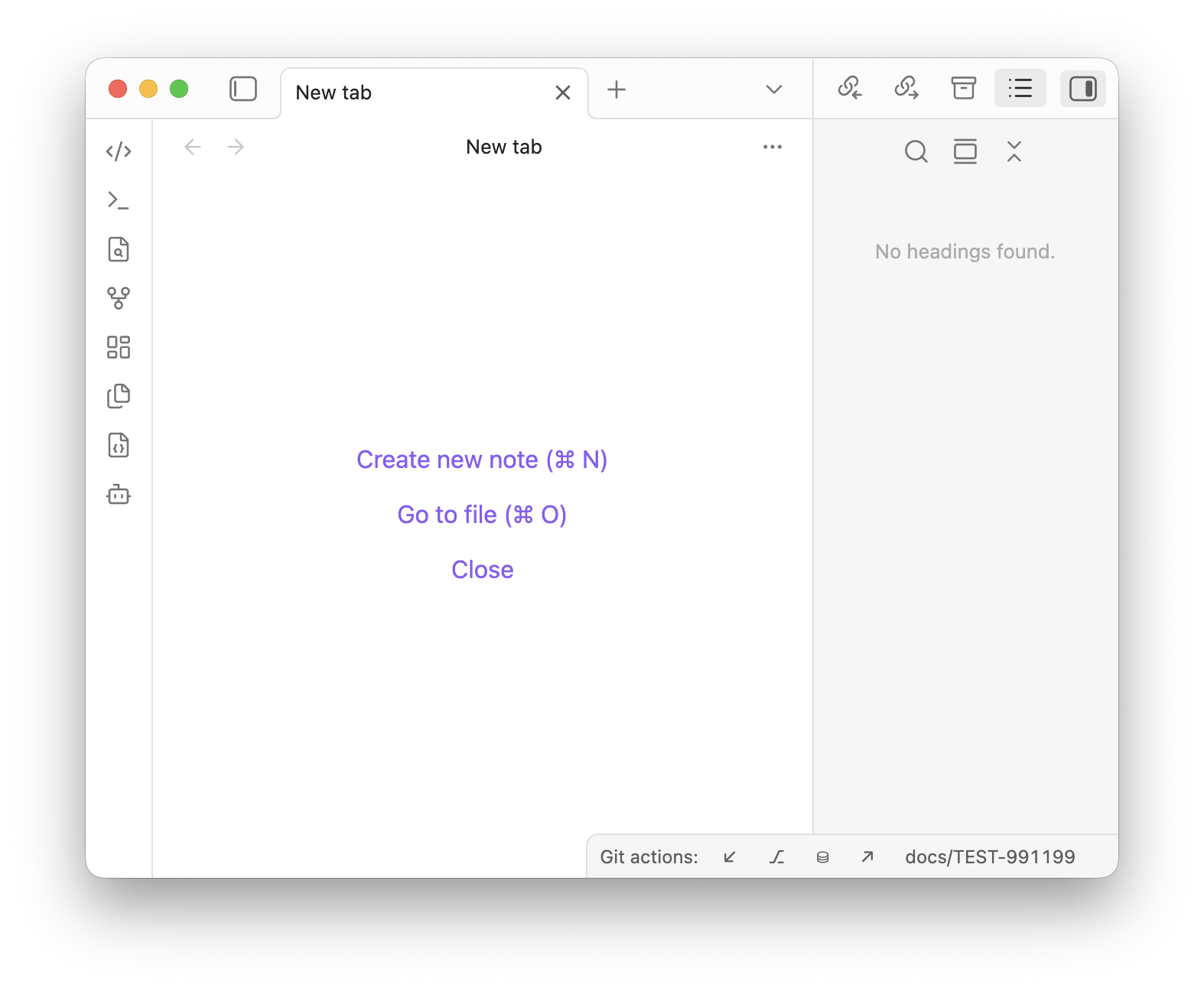Open the outgoing links panel icon
Screen dimensions: 1204x991
coord(906,89)
